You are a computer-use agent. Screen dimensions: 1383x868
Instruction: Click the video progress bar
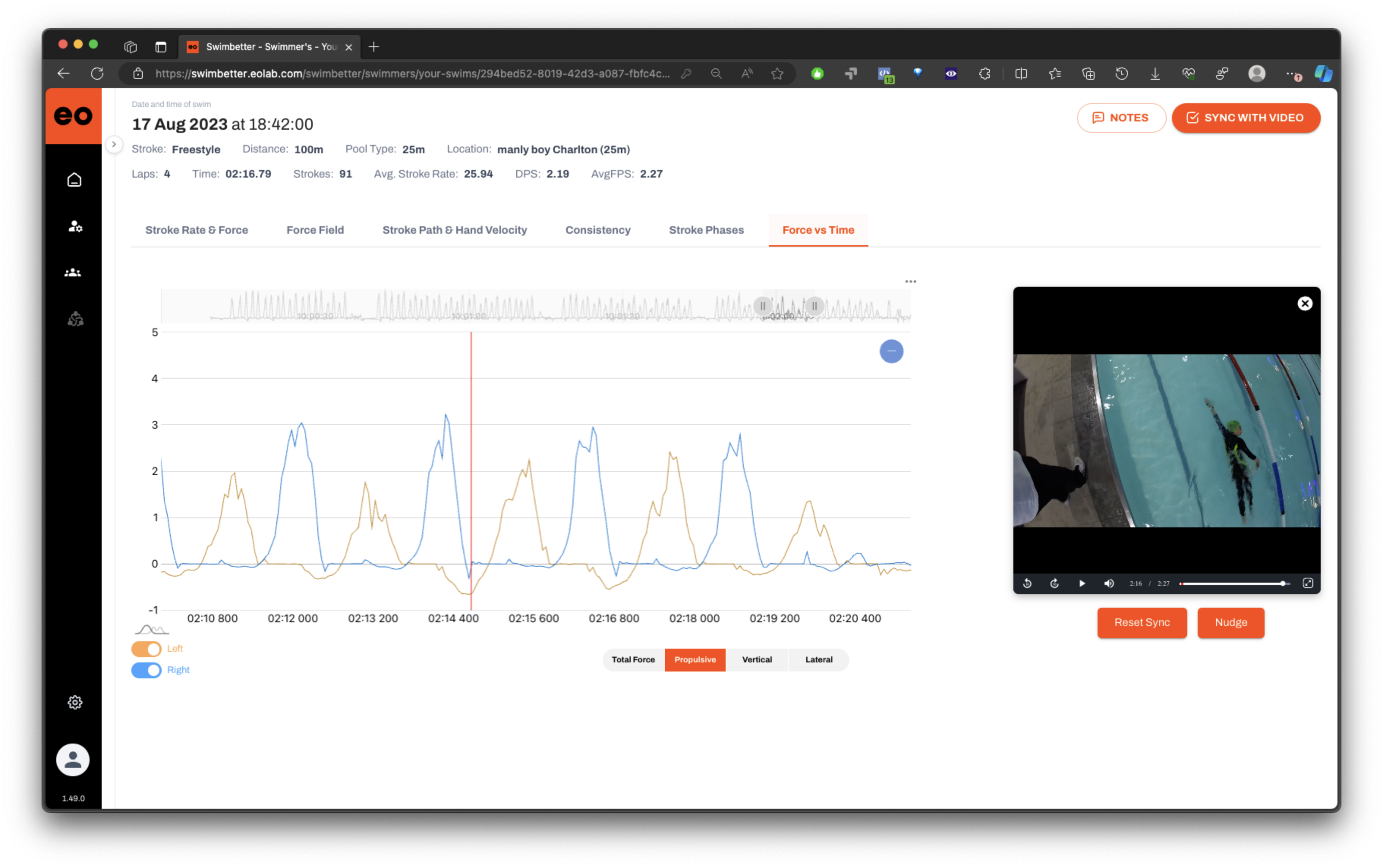pyautogui.click(x=1235, y=583)
